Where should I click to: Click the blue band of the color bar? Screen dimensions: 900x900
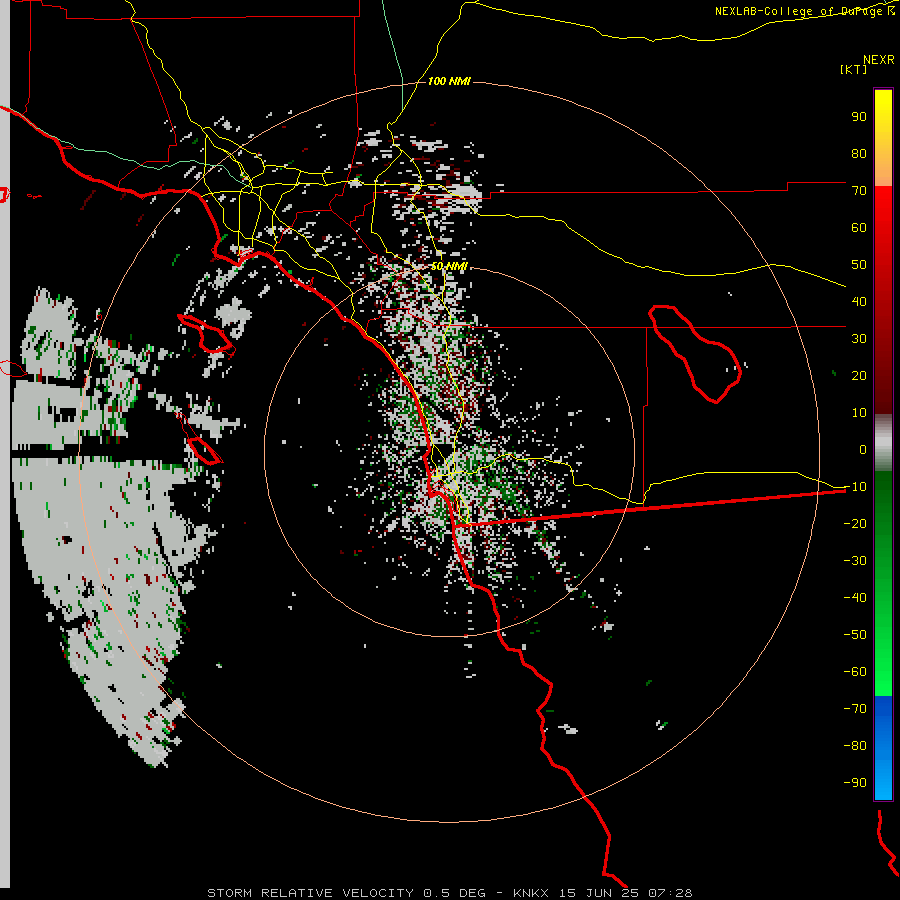point(883,747)
